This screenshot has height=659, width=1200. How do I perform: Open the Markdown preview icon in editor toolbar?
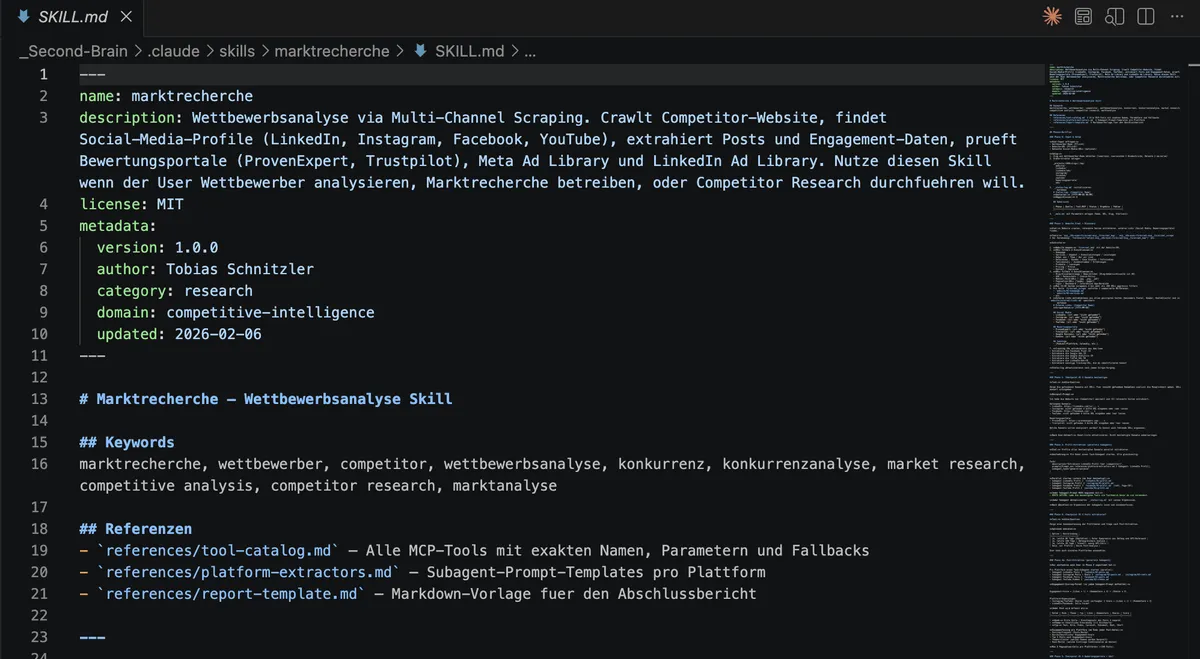tap(1083, 16)
